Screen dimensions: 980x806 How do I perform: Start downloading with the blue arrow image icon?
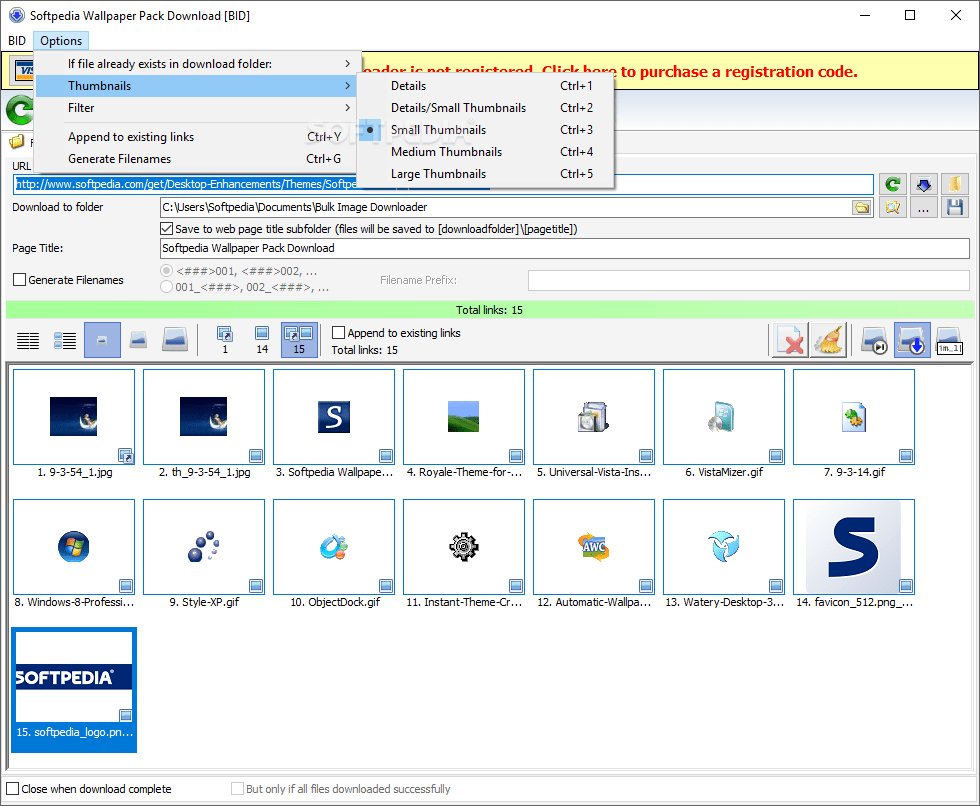(x=912, y=340)
